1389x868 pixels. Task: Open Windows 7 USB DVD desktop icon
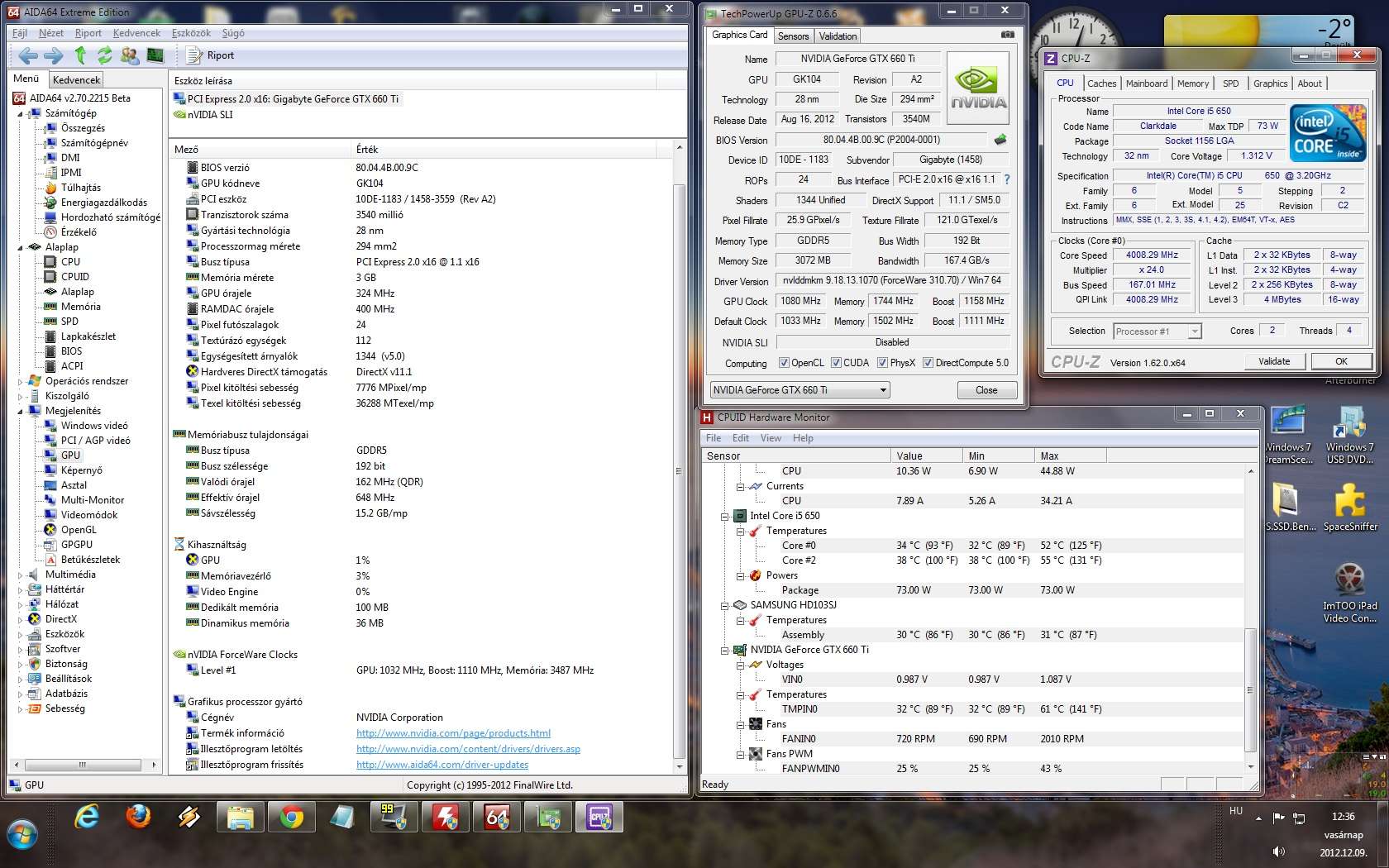pyautogui.click(x=1350, y=435)
